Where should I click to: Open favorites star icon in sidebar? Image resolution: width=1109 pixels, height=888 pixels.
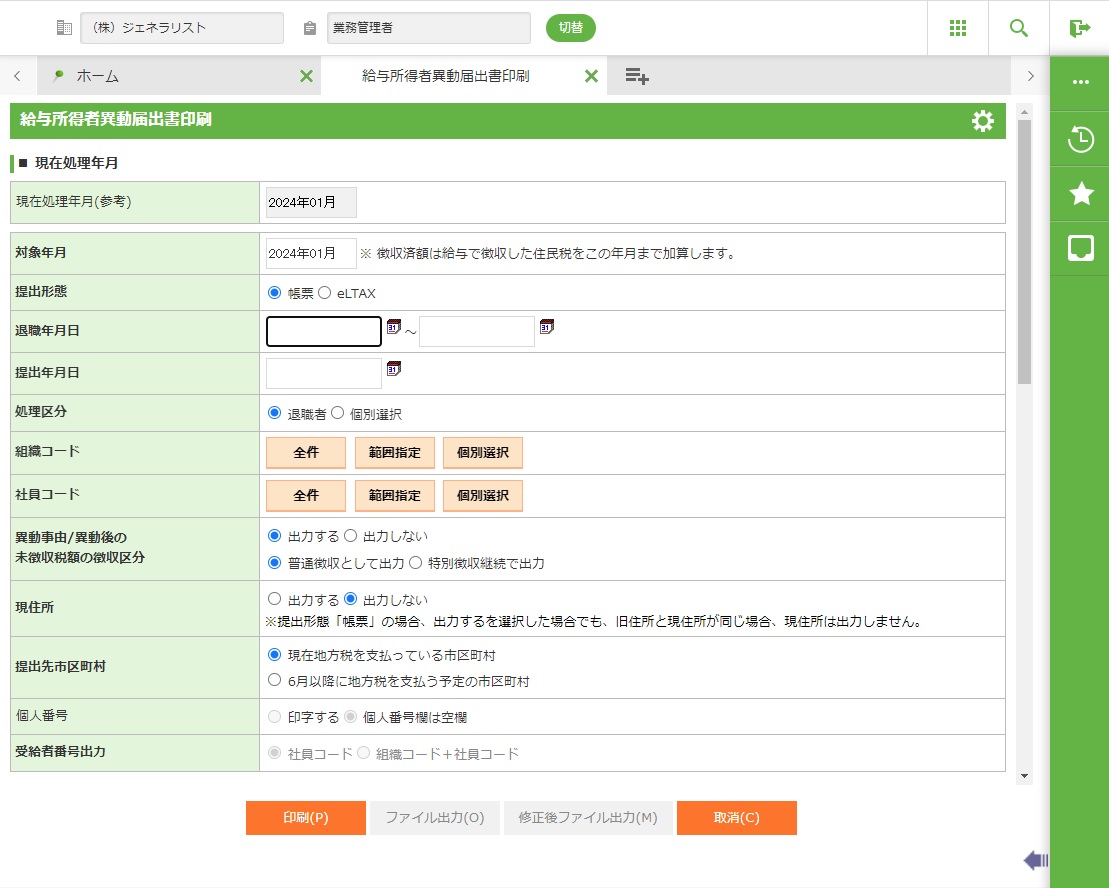pos(1080,194)
